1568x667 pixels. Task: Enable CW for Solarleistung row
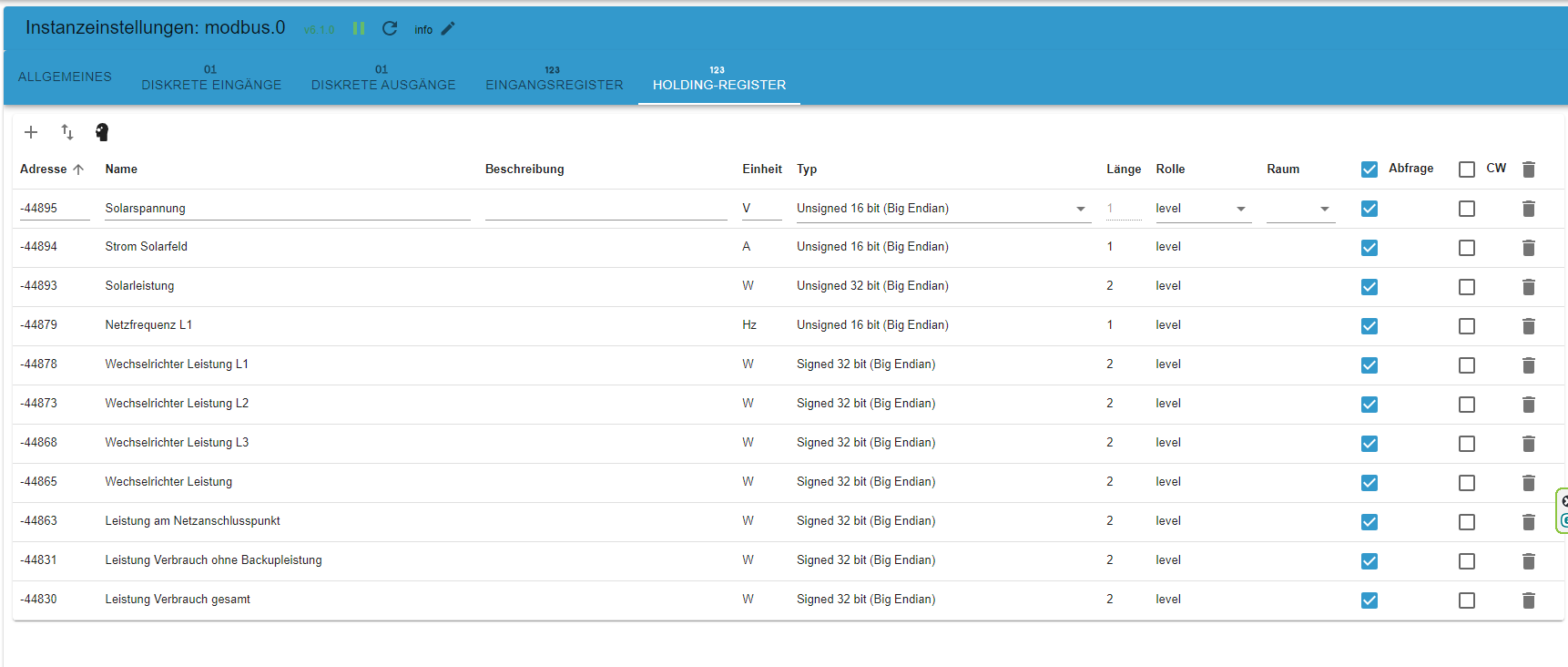coord(1467,287)
